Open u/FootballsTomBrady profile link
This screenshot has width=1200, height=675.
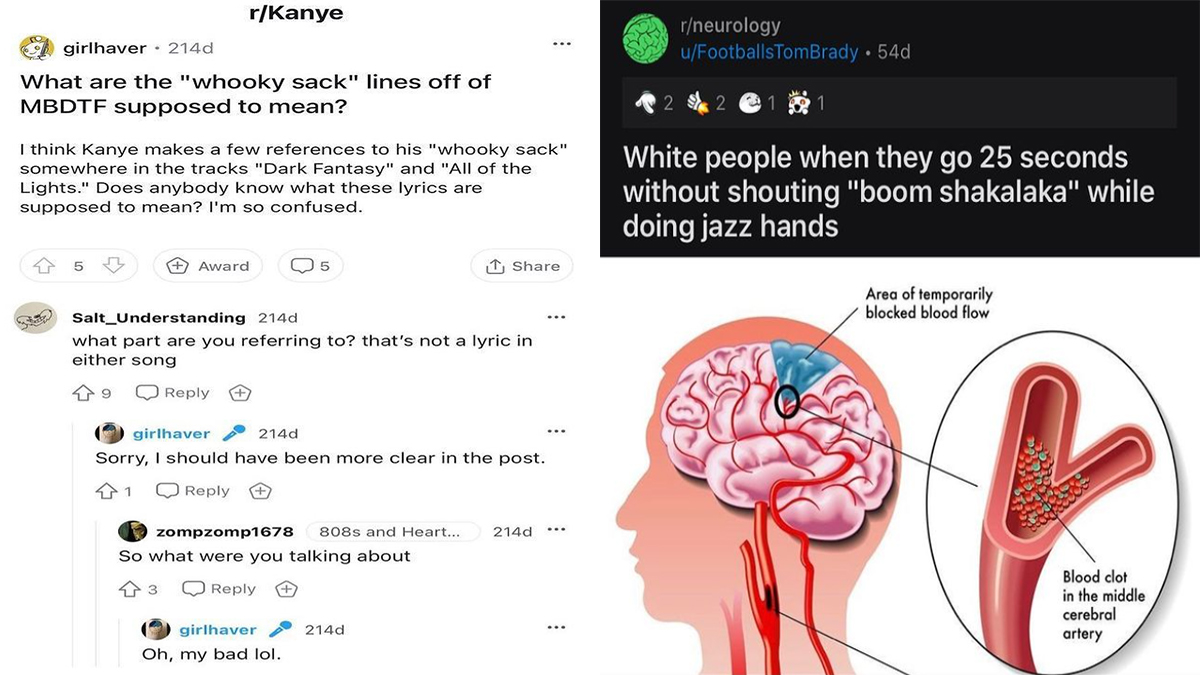(x=769, y=51)
